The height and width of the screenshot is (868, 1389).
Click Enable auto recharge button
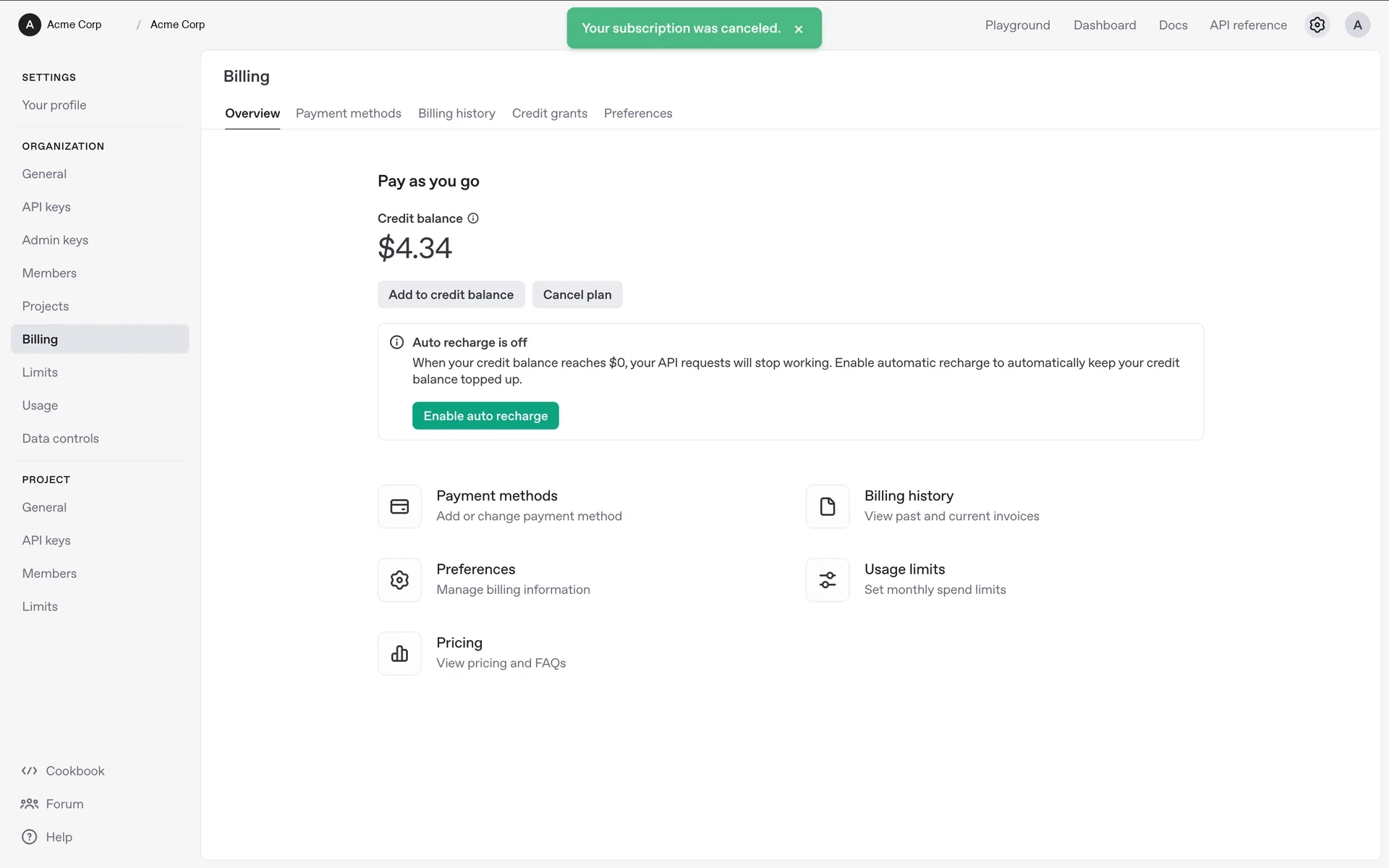pos(485,416)
